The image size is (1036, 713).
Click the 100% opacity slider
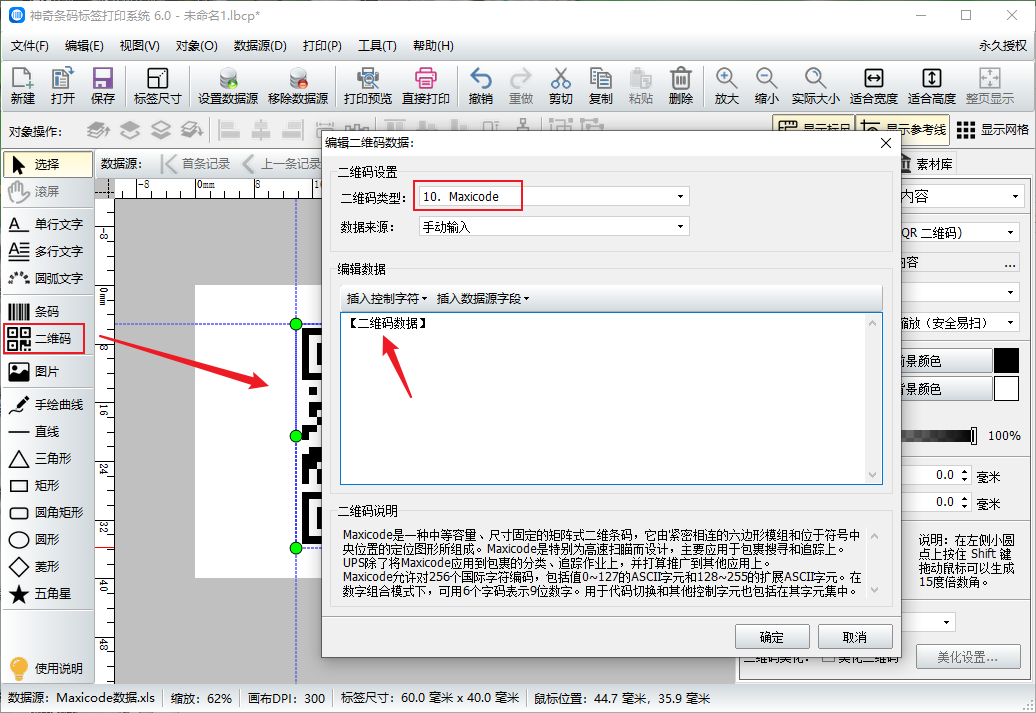point(938,435)
